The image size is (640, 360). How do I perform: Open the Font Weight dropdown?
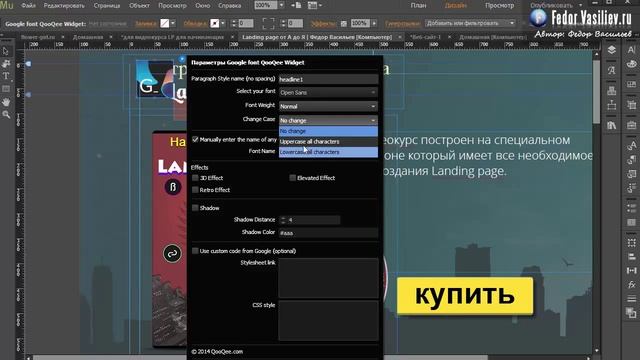(328, 106)
